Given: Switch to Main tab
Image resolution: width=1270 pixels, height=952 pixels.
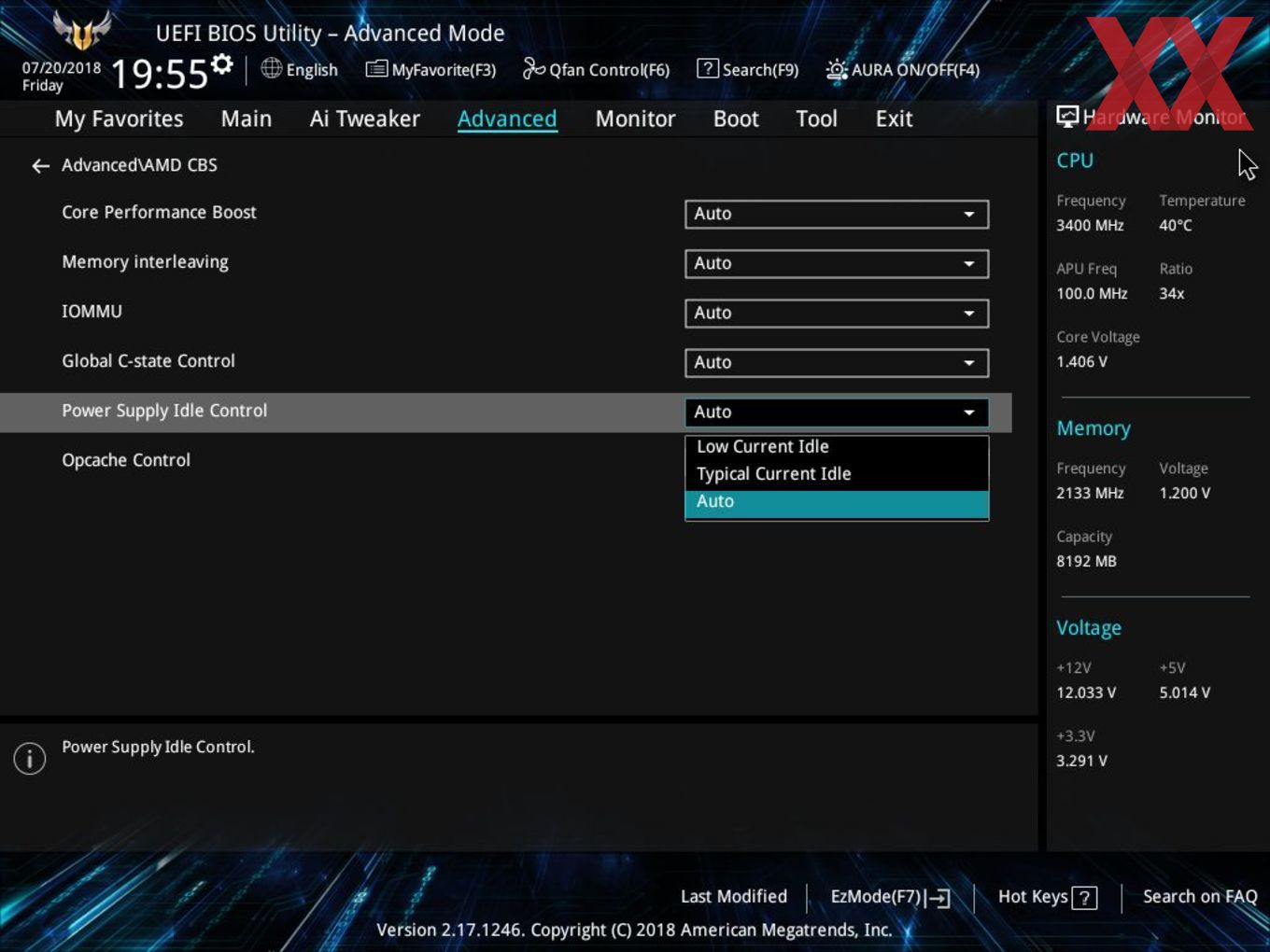Looking at the screenshot, I should coord(247,119).
